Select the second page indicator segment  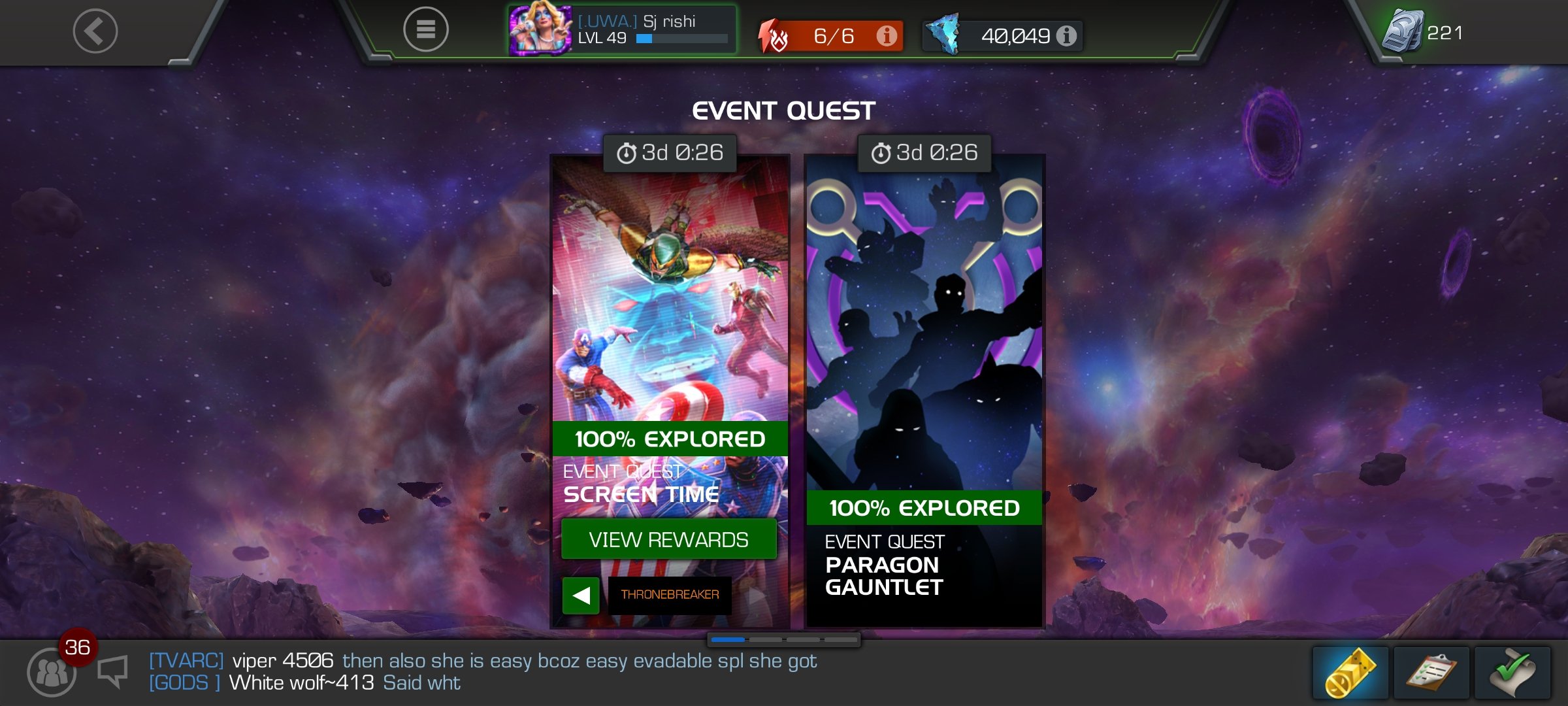click(765, 639)
